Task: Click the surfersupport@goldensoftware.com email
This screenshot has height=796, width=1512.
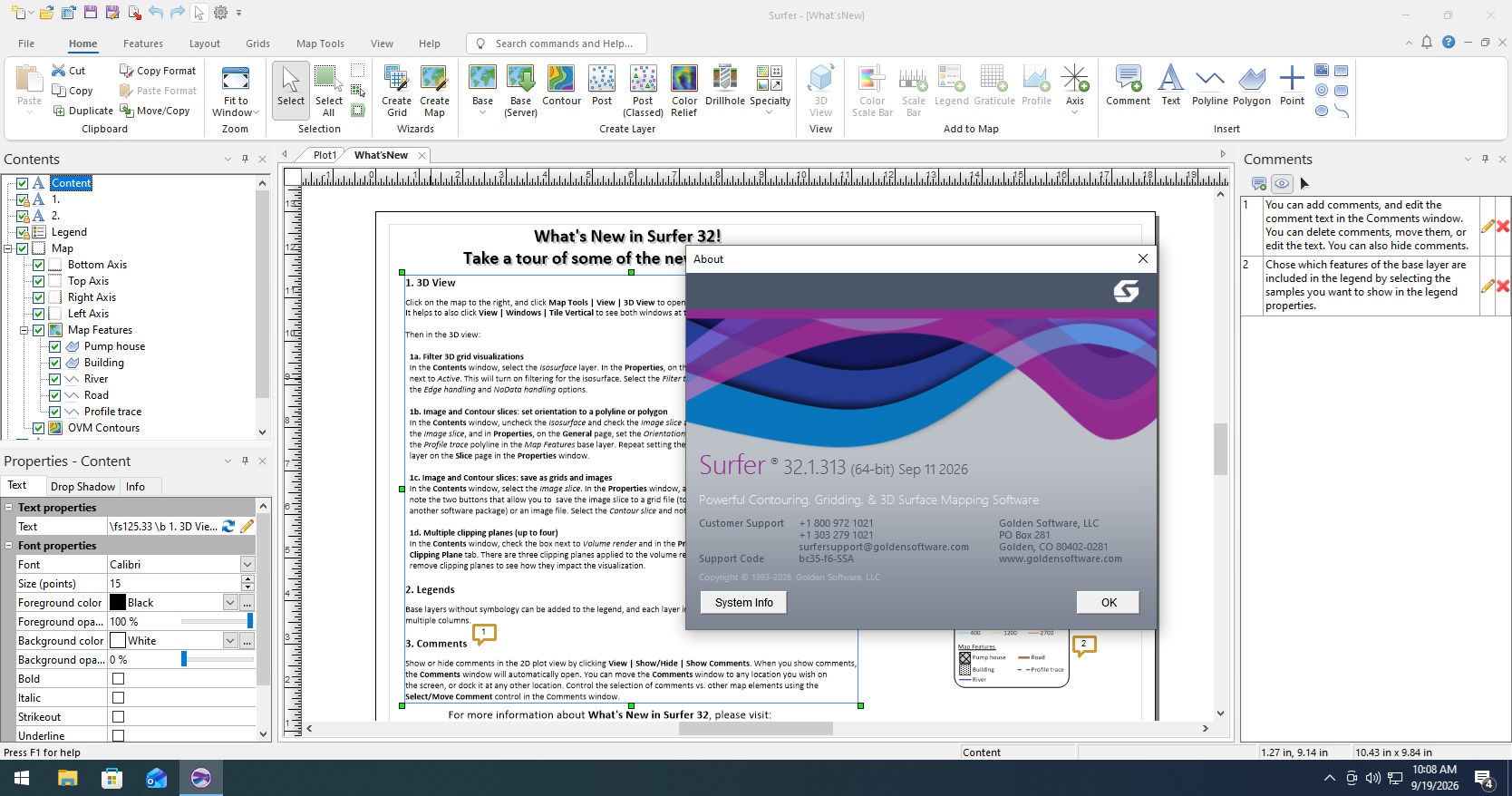Action: tap(884, 547)
